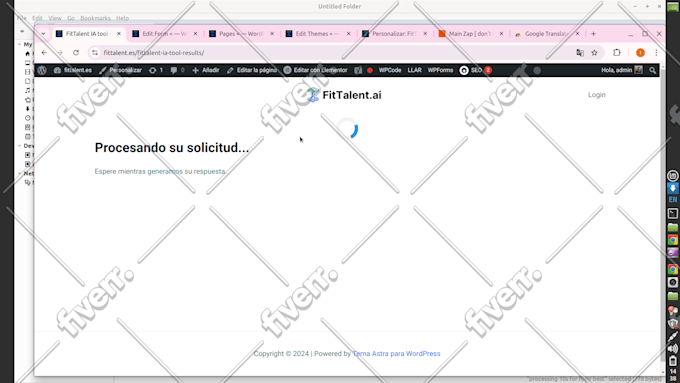Open WPCode in the admin bar
This screenshot has width=680, height=383.
389,70
